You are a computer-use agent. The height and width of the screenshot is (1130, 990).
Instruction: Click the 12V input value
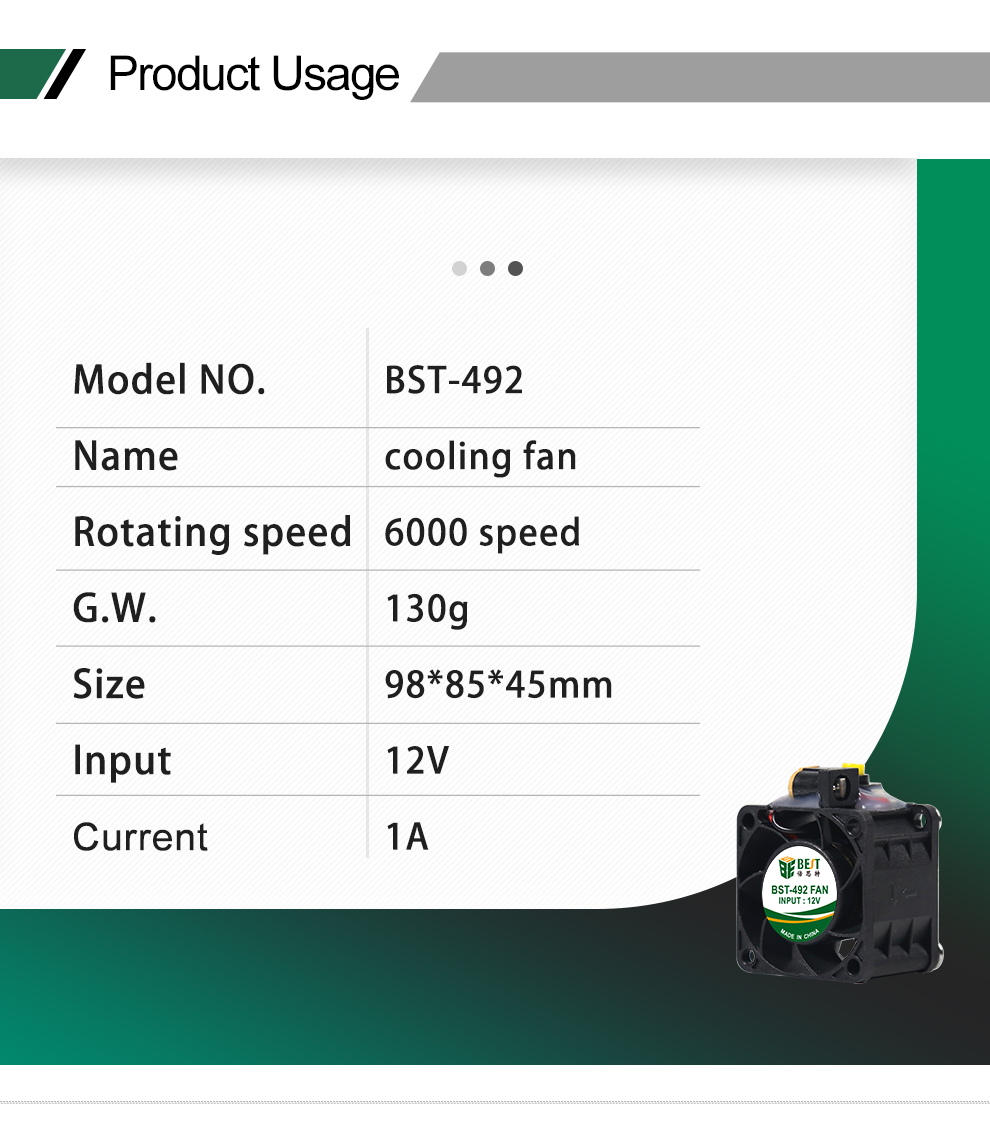coord(417,760)
